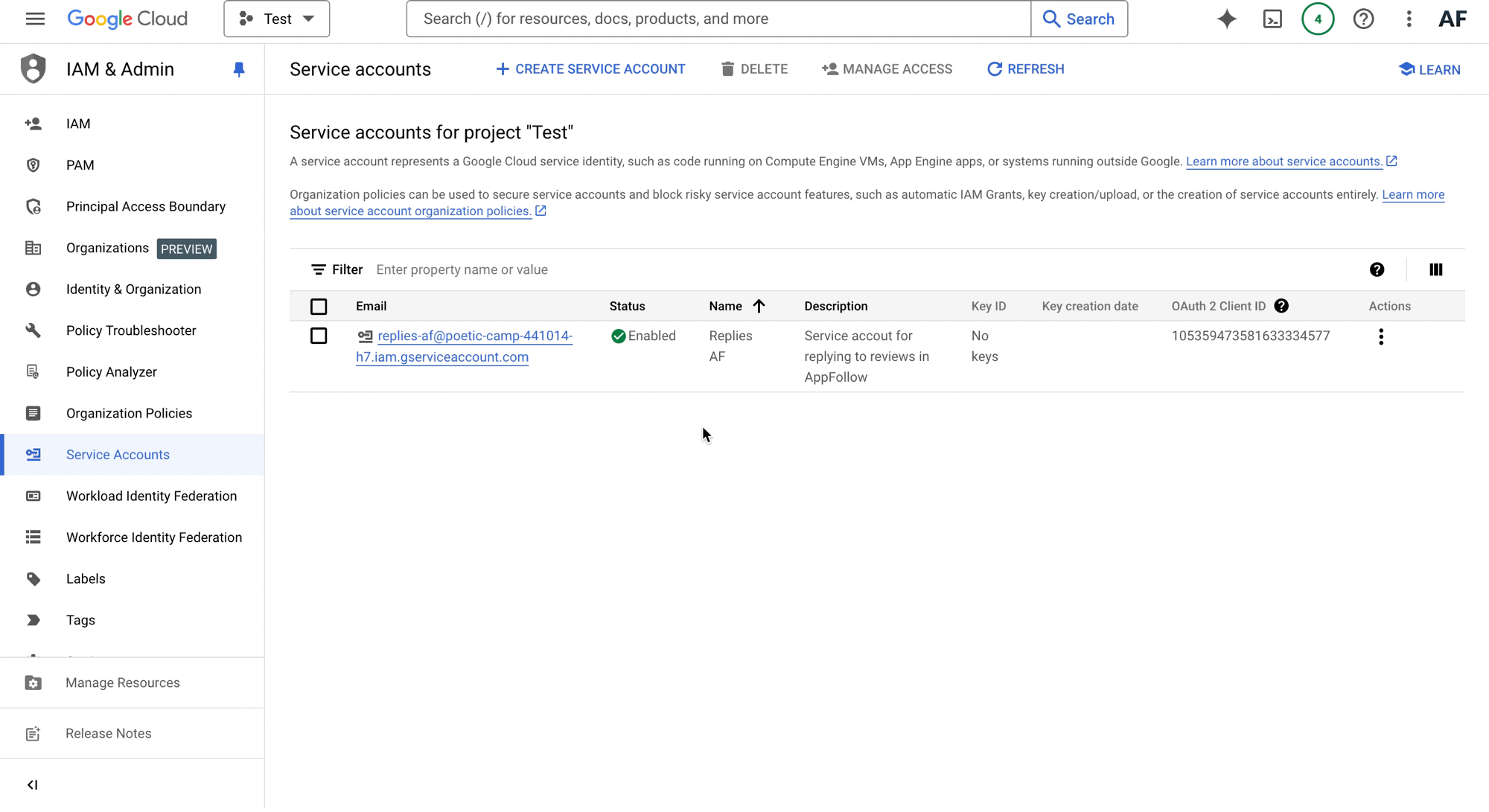The height and width of the screenshot is (812, 1489).
Task: Collapse the left navigation panel
Action: (33, 784)
